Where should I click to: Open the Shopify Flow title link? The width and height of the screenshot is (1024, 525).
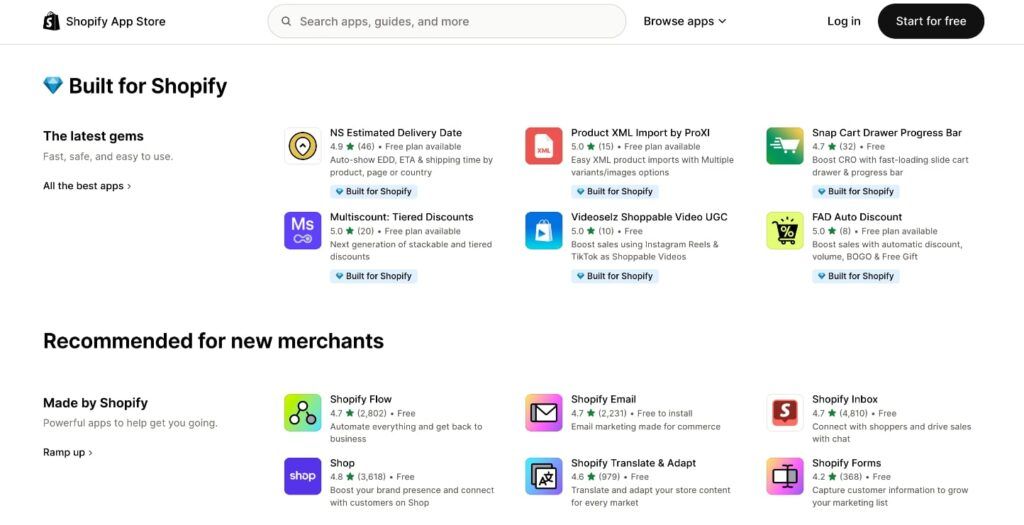(361, 399)
